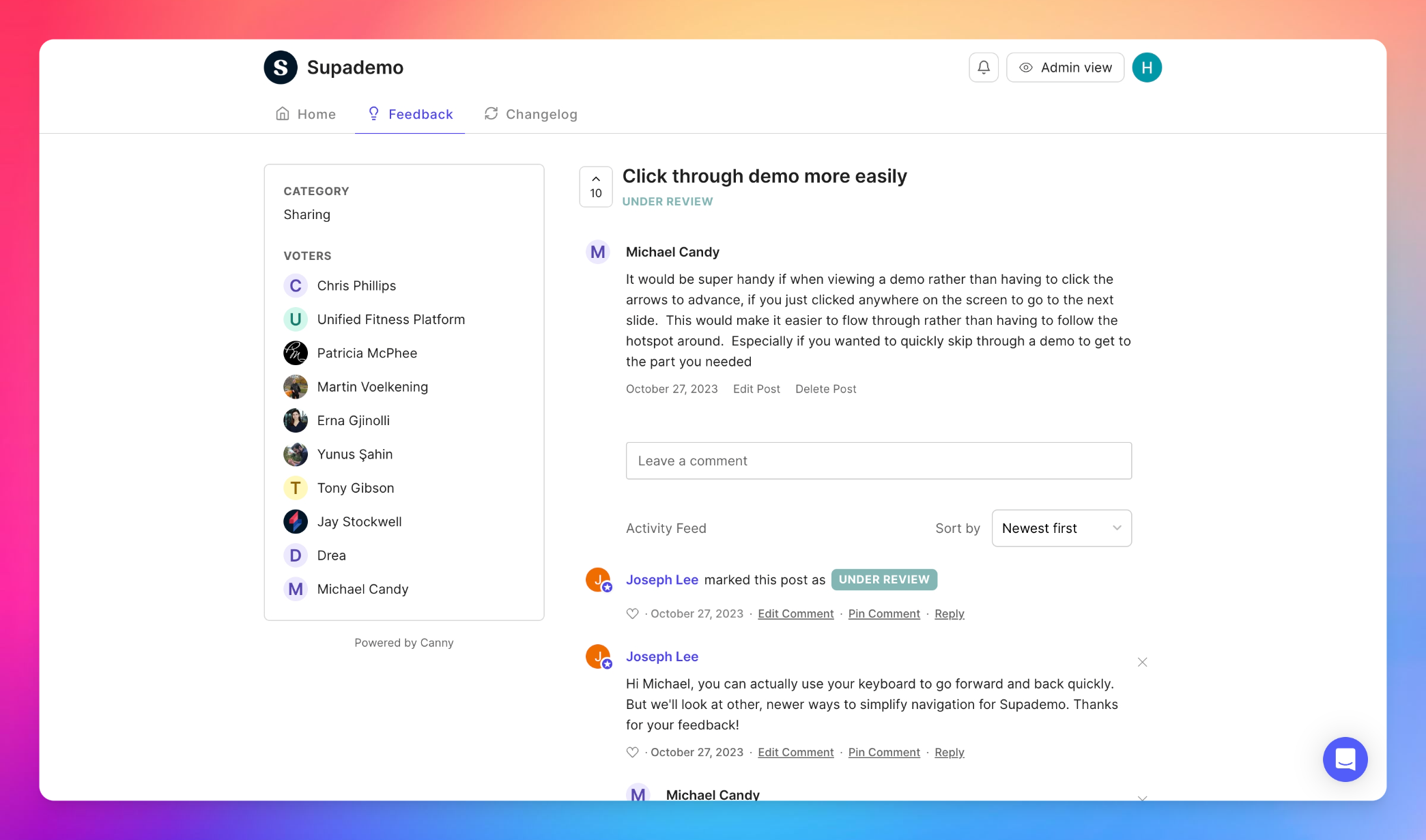The height and width of the screenshot is (840, 1426).
Task: Pin Comment on the status update
Action: (x=884, y=613)
